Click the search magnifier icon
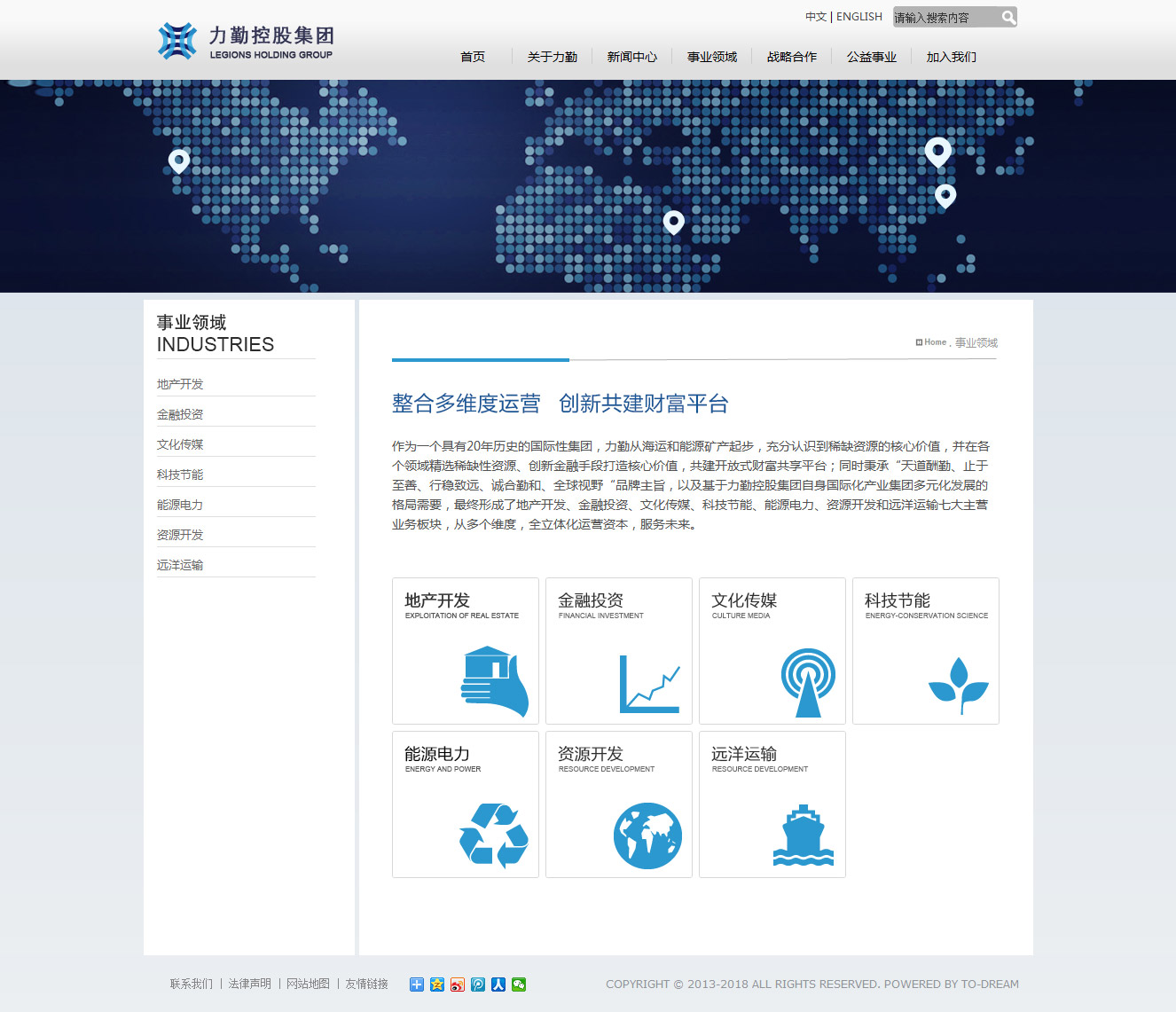The height and width of the screenshot is (1012, 1176). [1007, 17]
